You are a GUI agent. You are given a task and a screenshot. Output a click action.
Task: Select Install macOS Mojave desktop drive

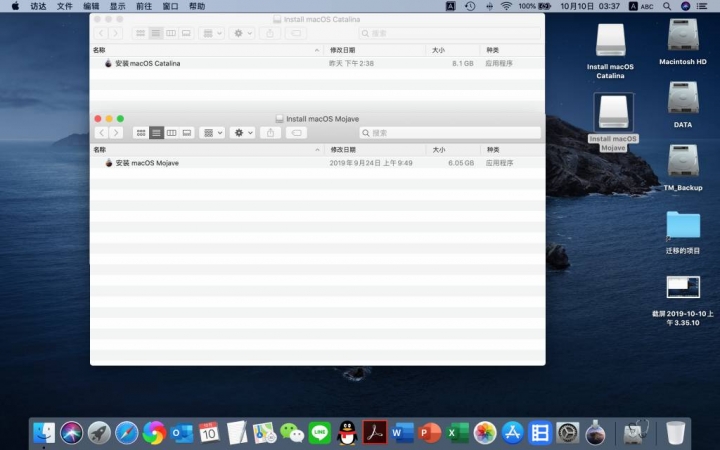613,112
